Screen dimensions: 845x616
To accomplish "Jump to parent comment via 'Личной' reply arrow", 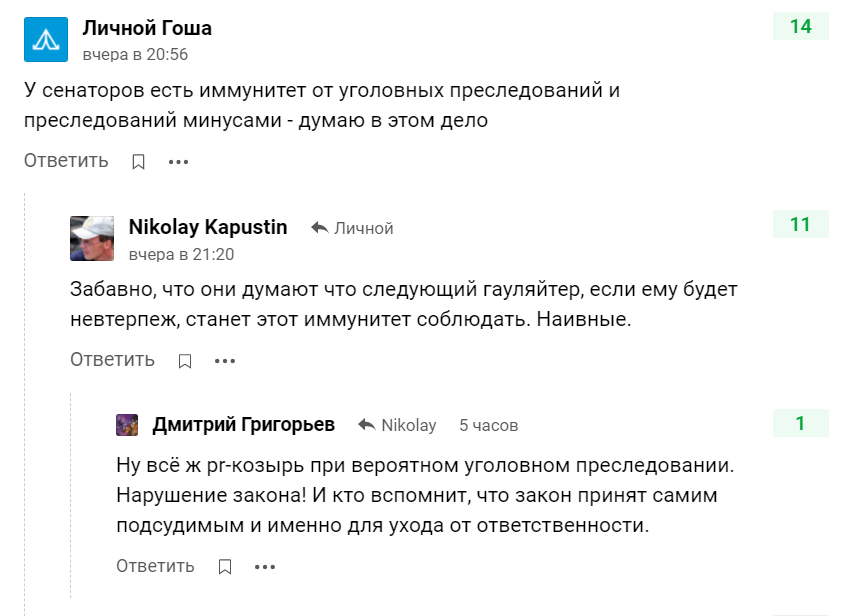I will tap(352, 228).
